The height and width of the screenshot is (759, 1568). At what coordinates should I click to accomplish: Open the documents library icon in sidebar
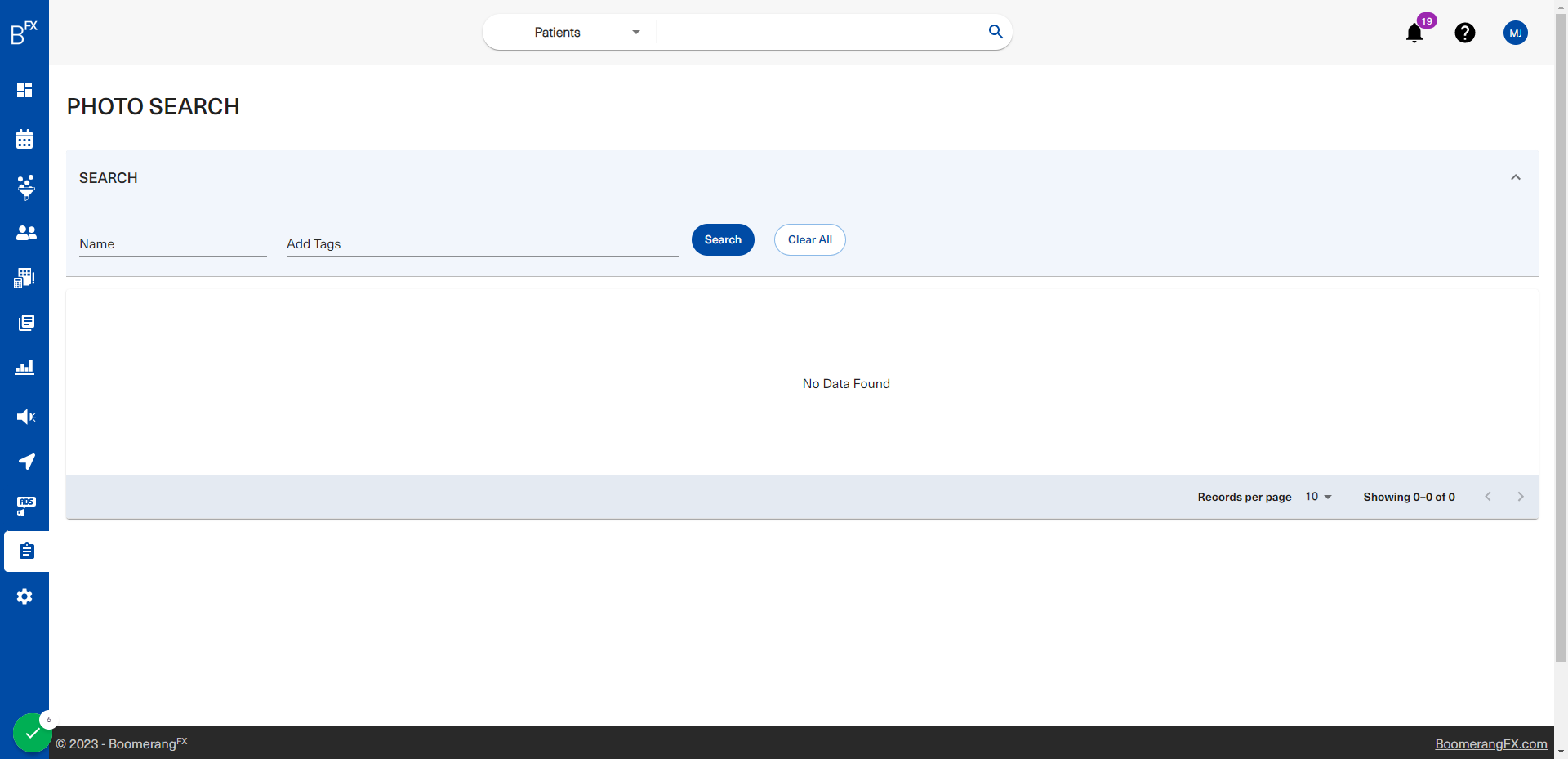(26, 323)
